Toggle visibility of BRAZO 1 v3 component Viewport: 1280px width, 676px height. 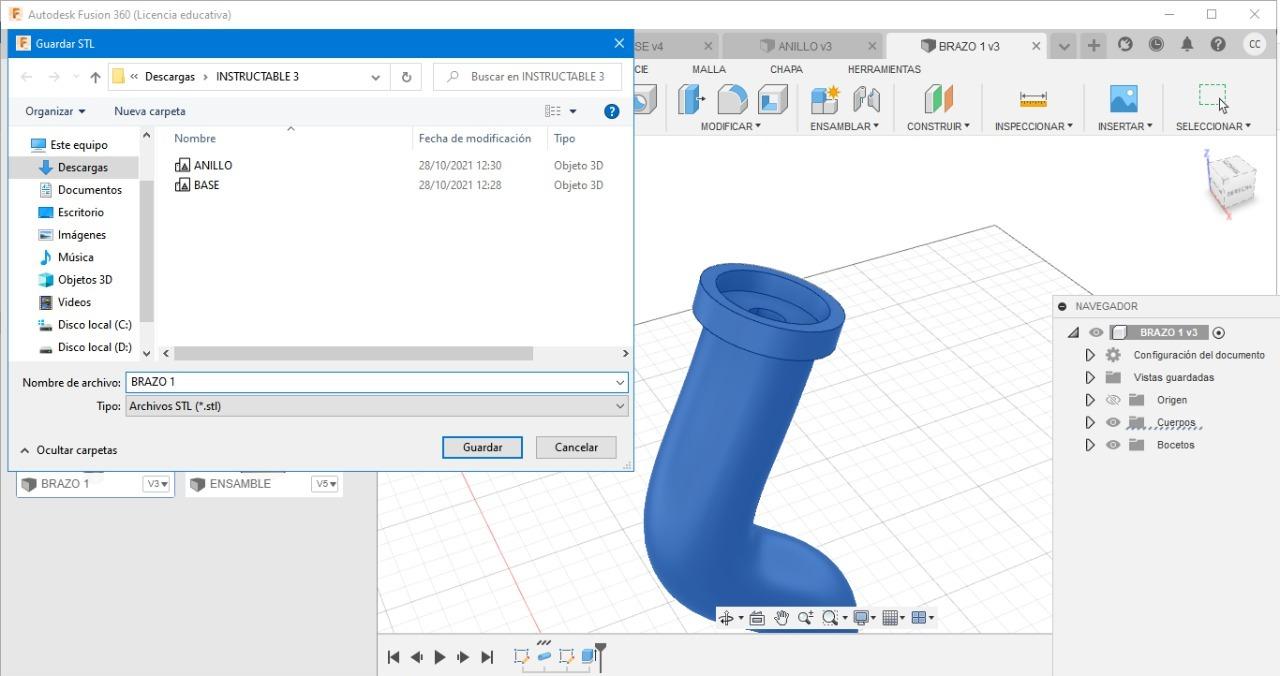coord(1096,333)
